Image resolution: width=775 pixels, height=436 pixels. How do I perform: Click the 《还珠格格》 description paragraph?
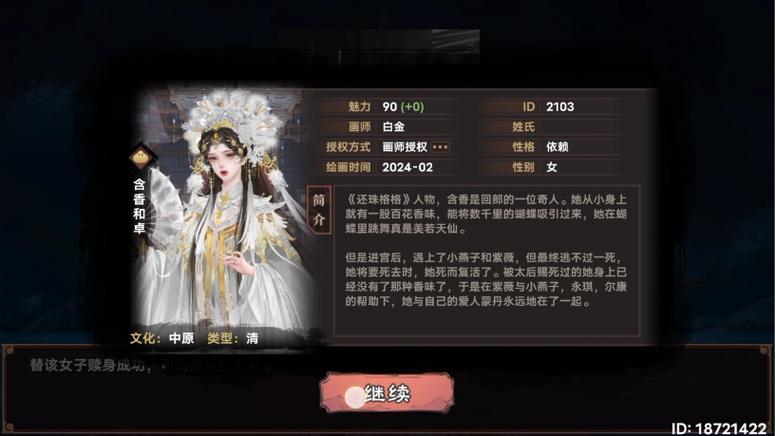point(486,214)
